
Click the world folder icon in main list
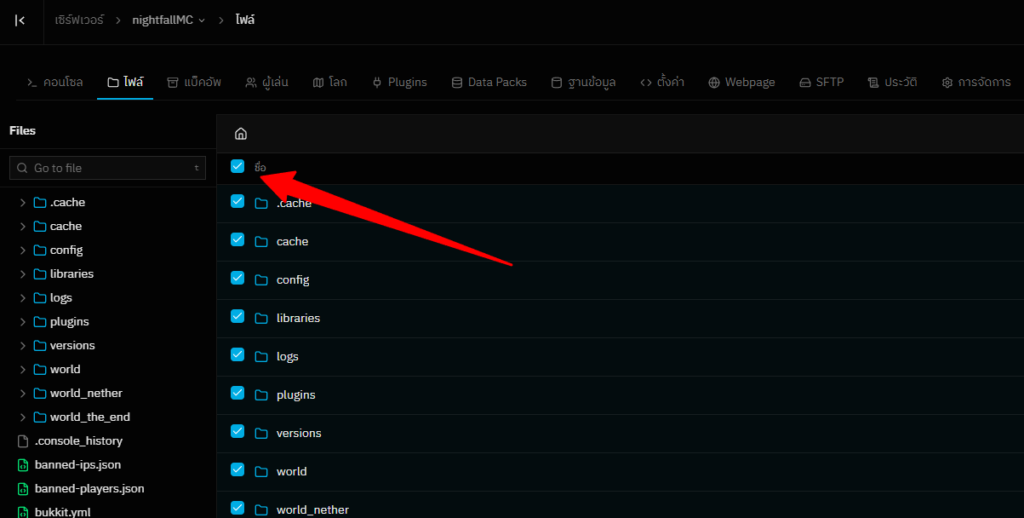coord(261,471)
